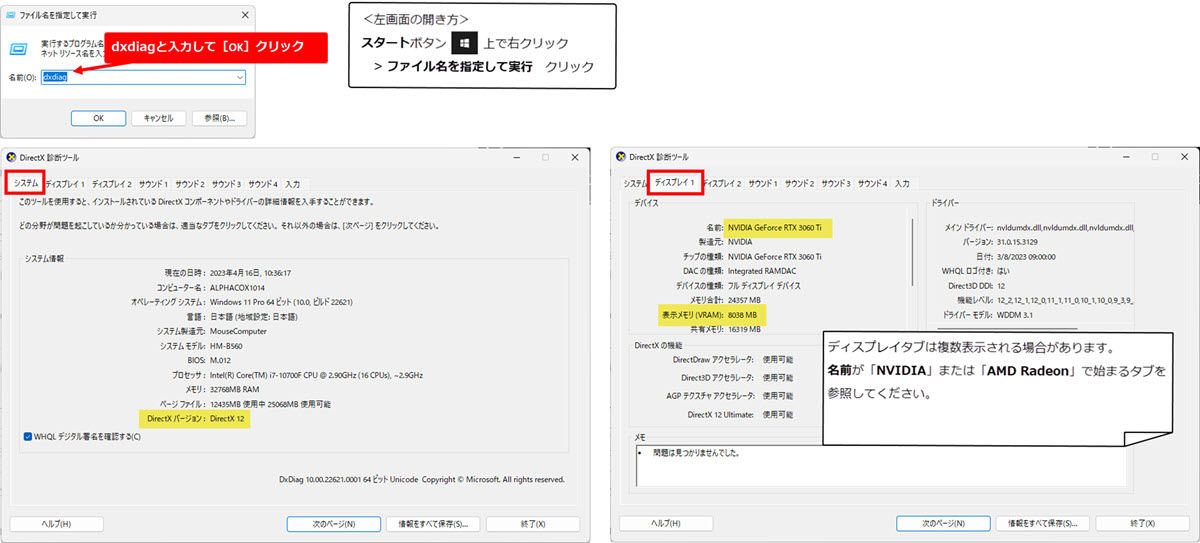Click the 参照(B)... browse button
1200x543 pixels.
218,118
